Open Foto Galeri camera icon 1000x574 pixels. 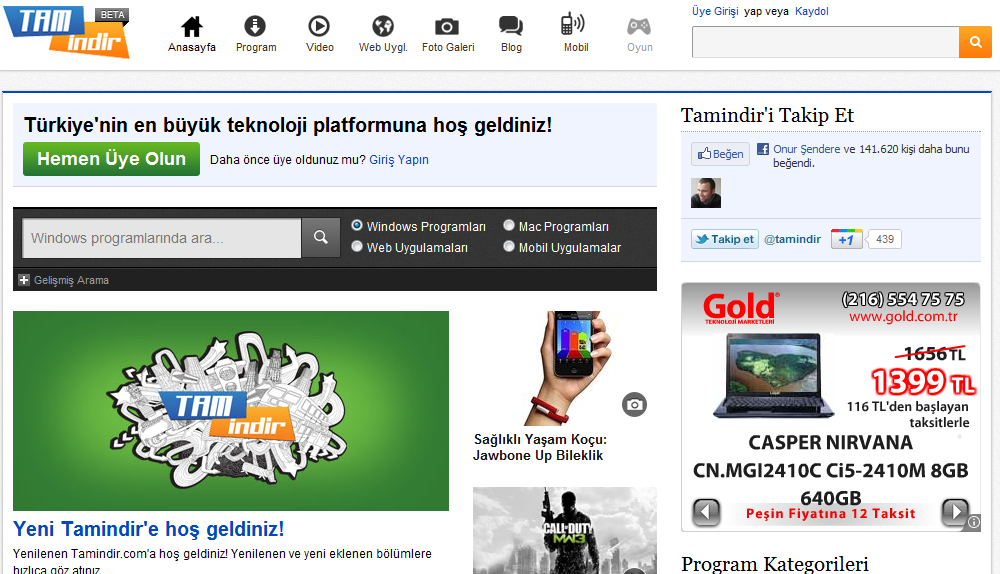pos(447,27)
